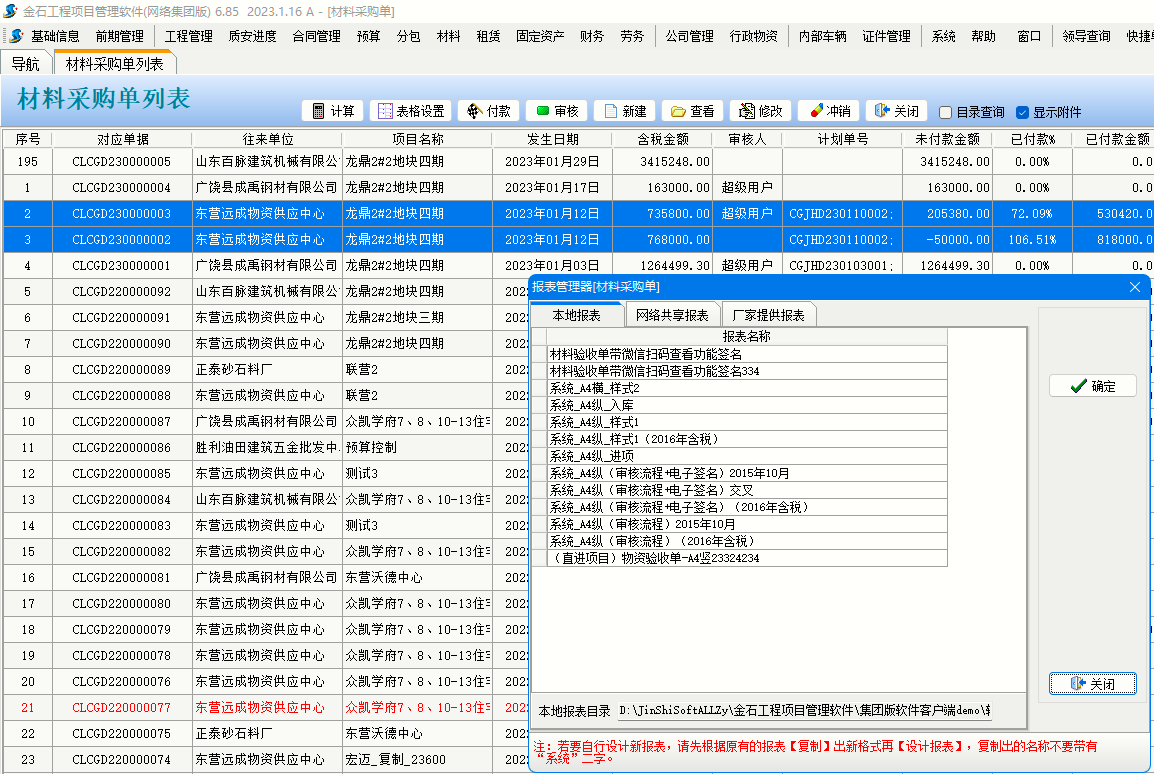1154x774 pixels.
Task: Click the 计算 calculator toolbar button
Action: pyautogui.click(x=332, y=111)
